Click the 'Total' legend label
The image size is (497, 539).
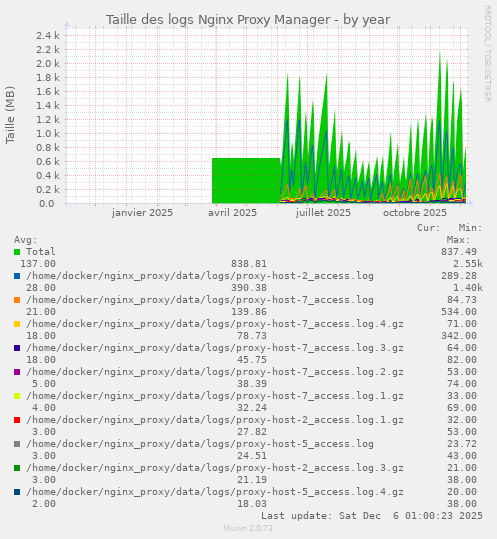tap(41, 252)
